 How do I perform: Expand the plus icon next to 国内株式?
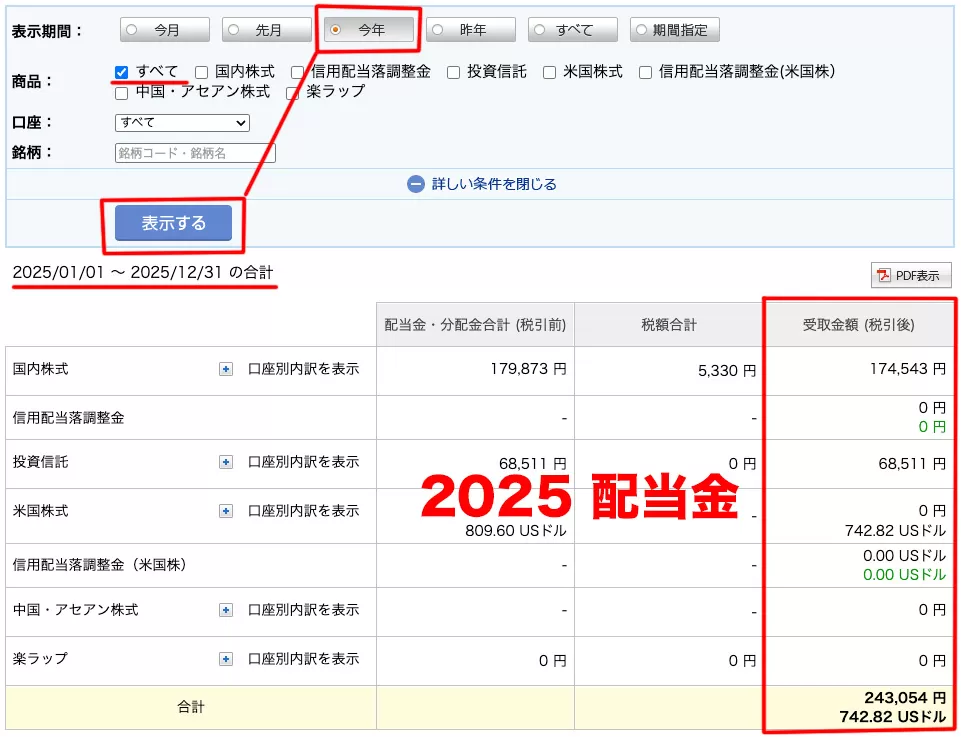click(x=225, y=368)
